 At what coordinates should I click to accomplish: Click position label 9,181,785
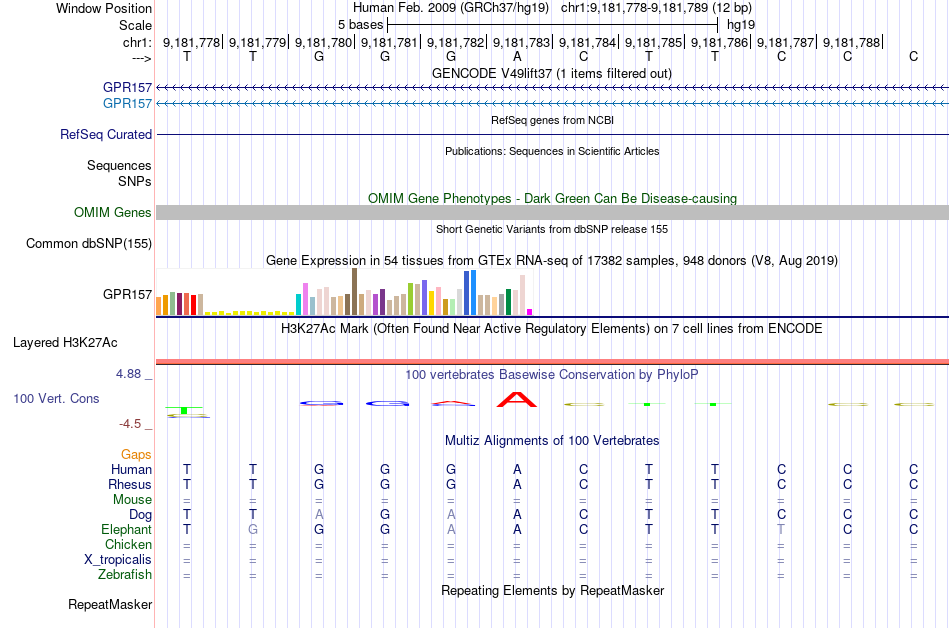pyautogui.click(x=653, y=42)
